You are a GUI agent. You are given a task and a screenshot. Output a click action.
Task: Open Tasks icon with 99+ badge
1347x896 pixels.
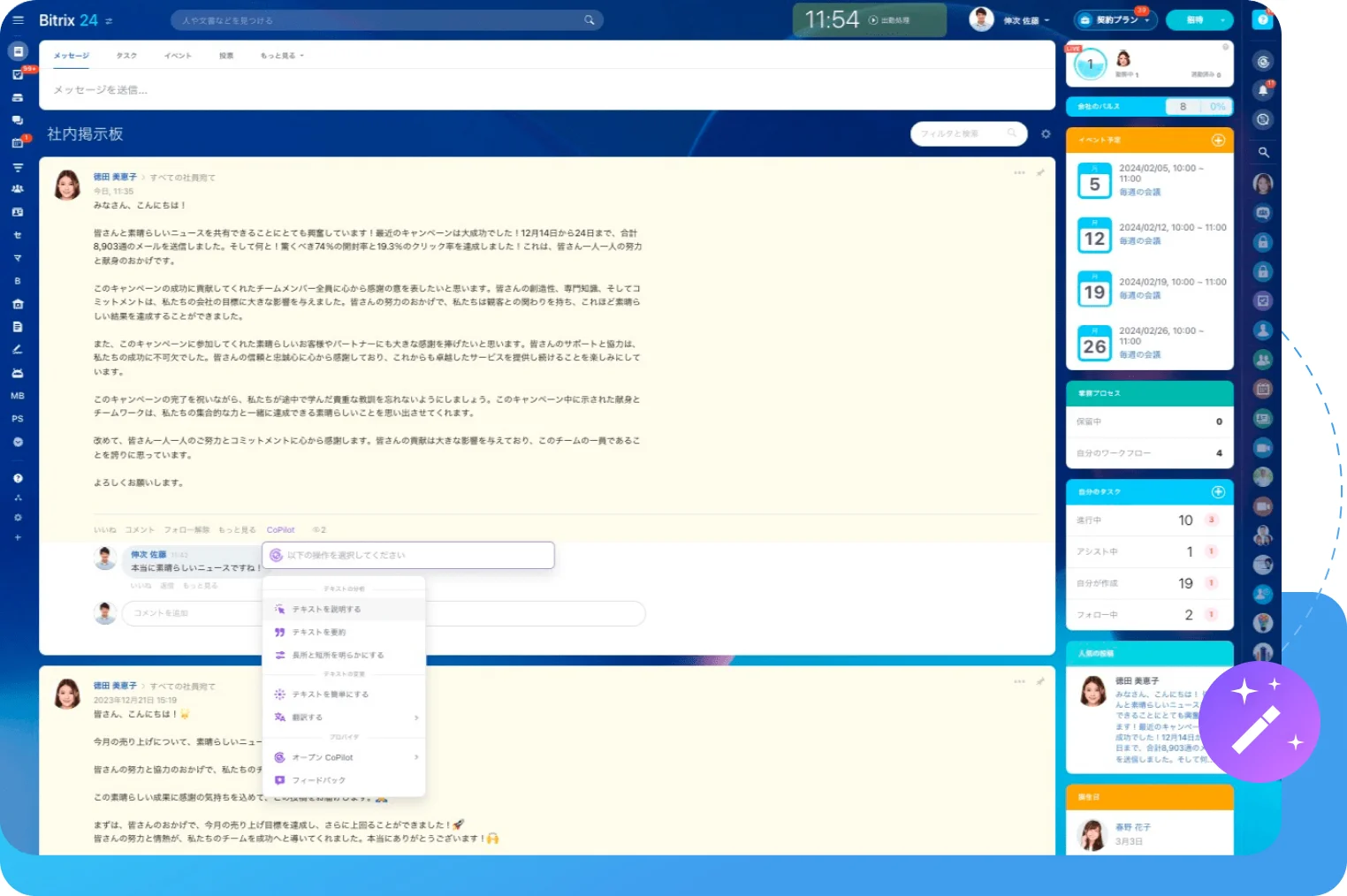tap(18, 74)
